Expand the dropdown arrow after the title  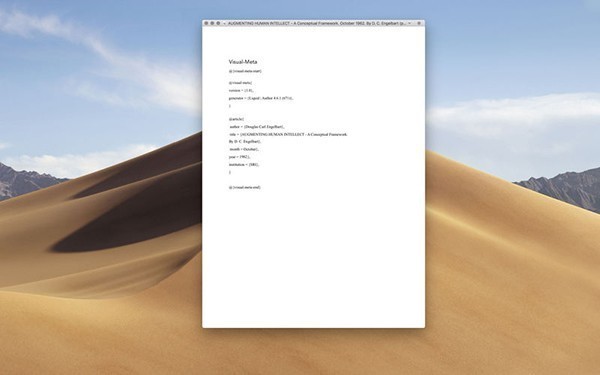tap(409, 23)
